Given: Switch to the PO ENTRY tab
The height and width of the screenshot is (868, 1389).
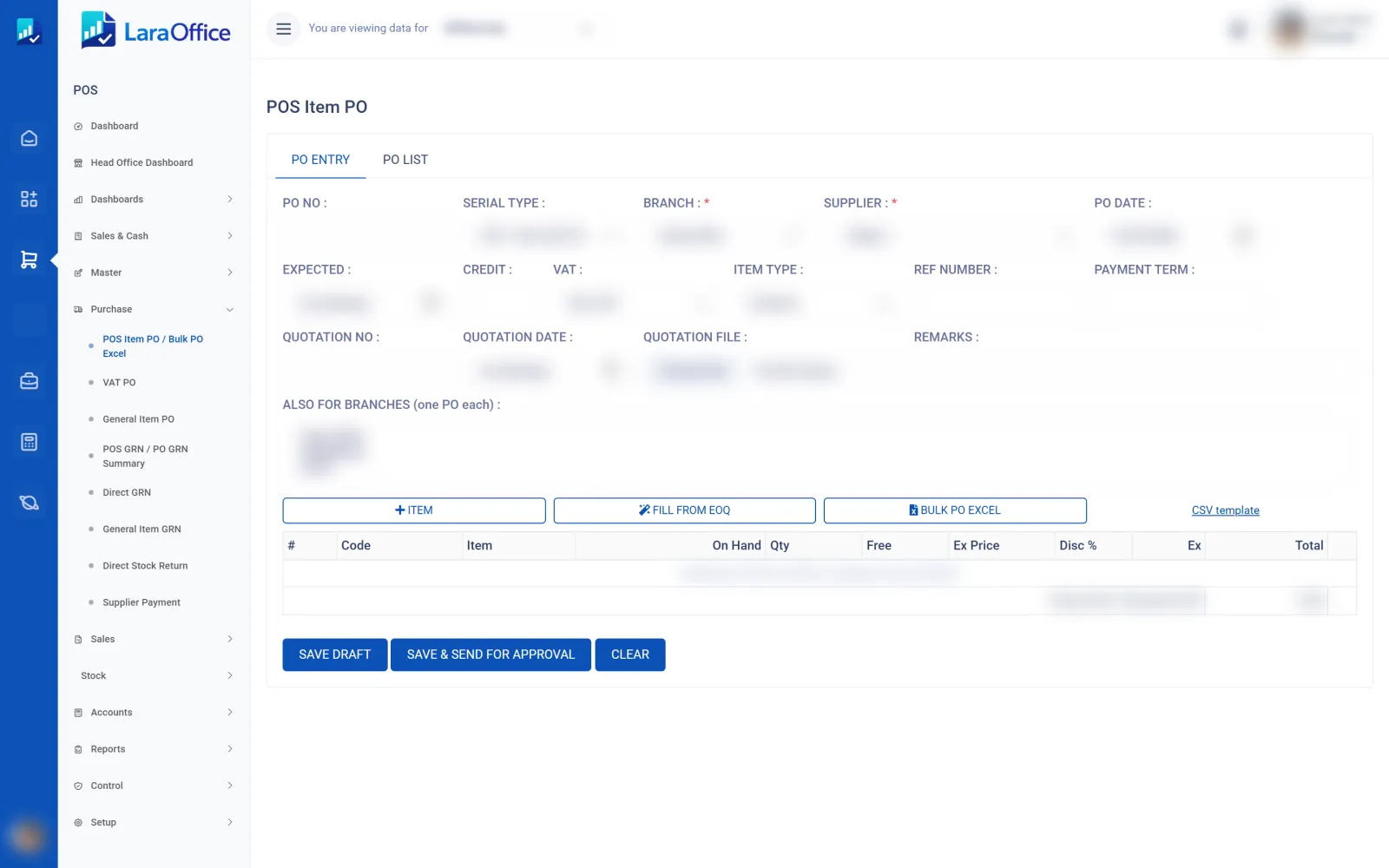Looking at the screenshot, I should coord(320,160).
